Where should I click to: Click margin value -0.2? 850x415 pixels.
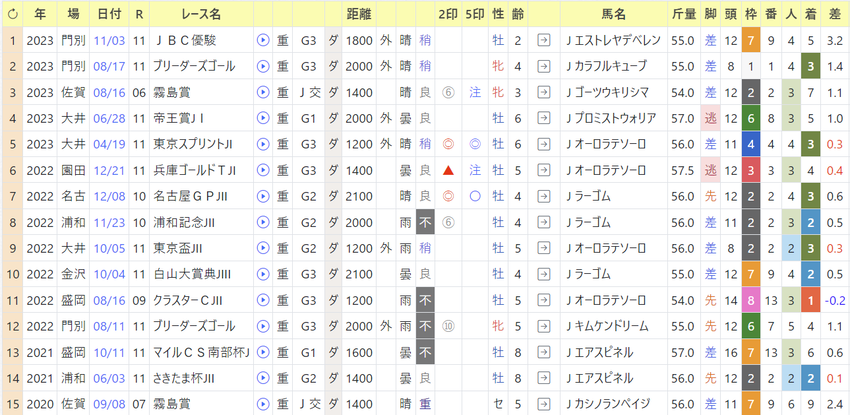tap(835, 300)
